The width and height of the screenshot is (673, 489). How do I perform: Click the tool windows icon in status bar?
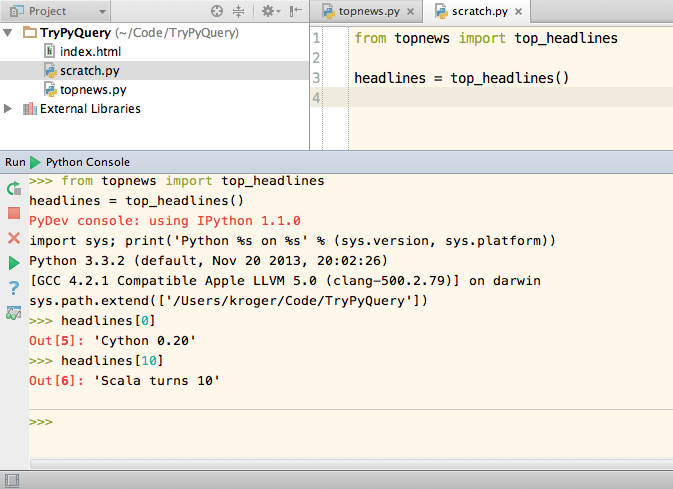(12, 480)
